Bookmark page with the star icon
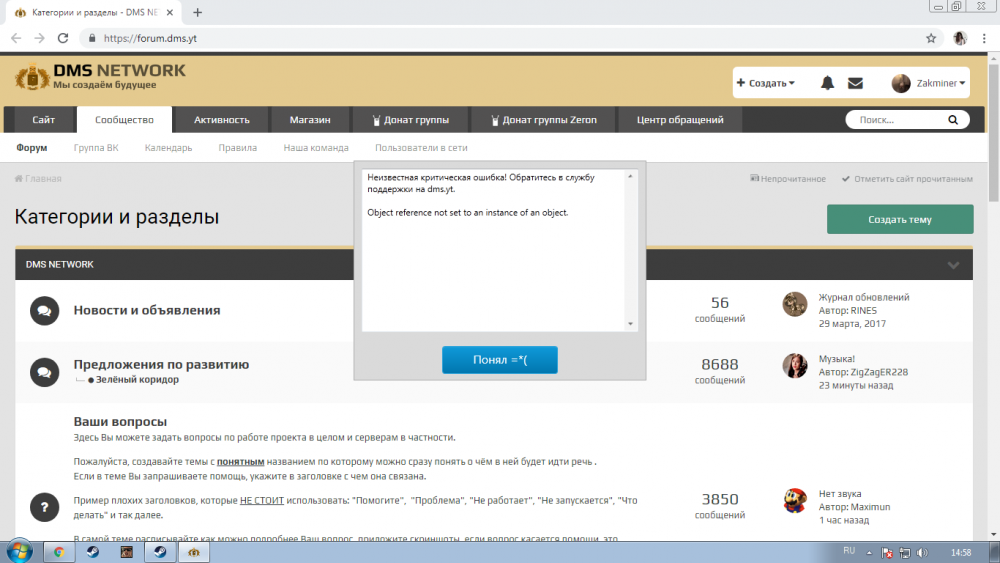The width and height of the screenshot is (1000, 563). pos(931,38)
